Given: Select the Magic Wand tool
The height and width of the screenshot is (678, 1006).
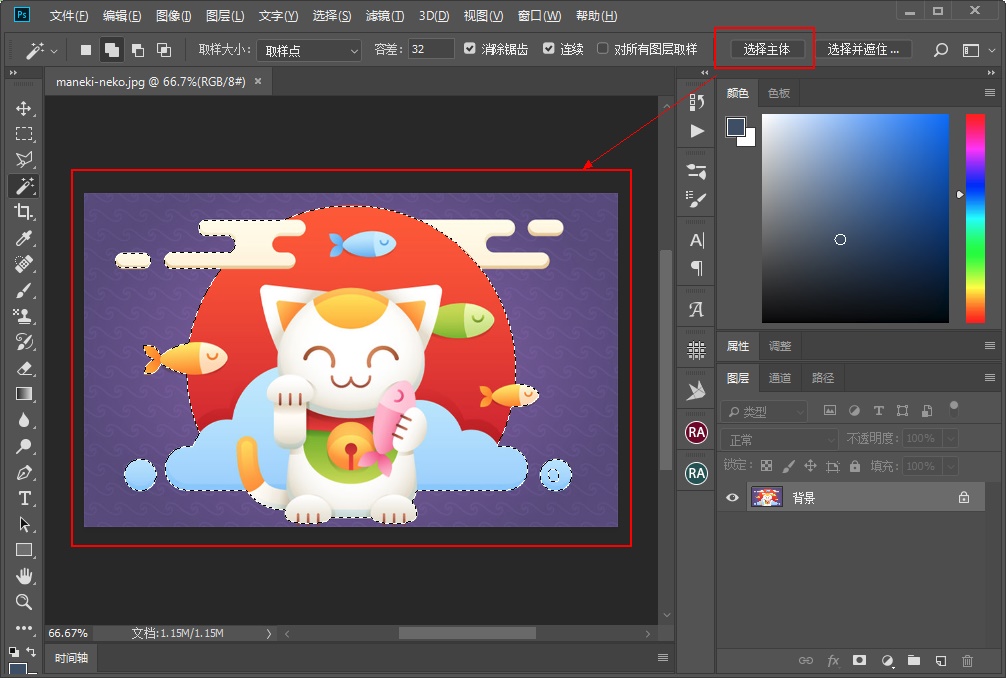Looking at the screenshot, I should pyautogui.click(x=24, y=186).
